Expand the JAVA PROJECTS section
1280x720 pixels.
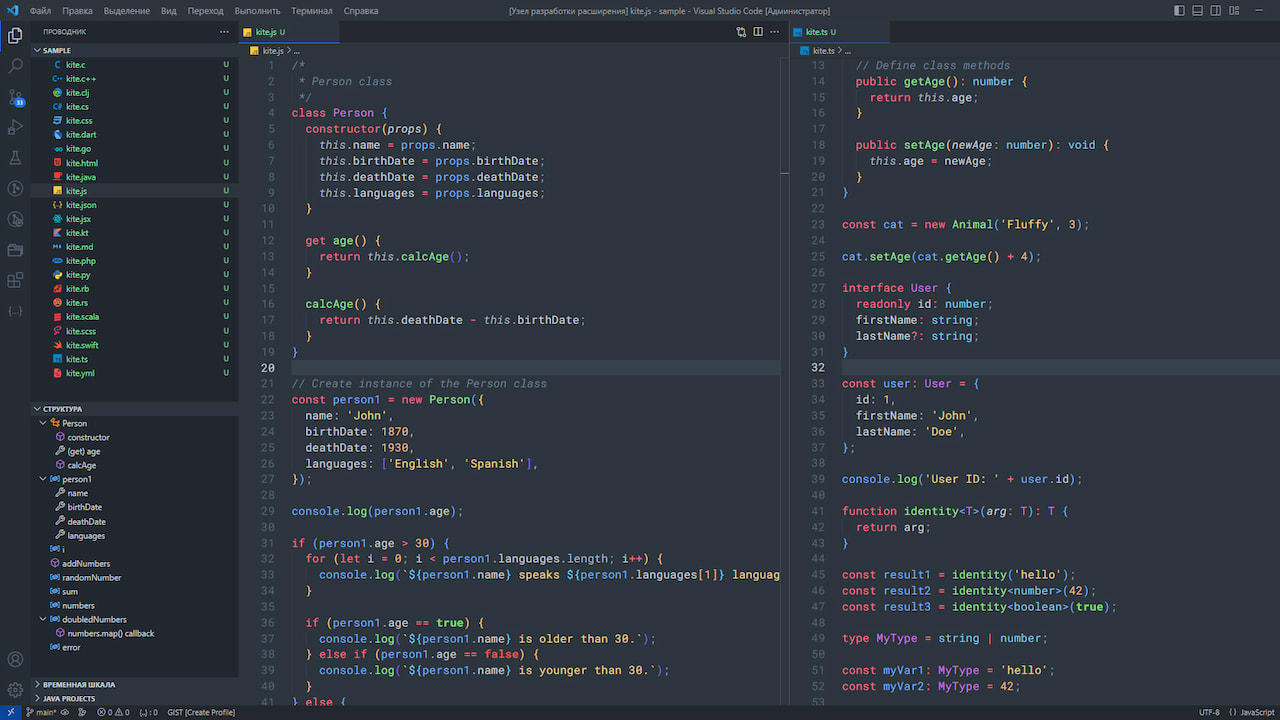pyautogui.click(x=69, y=699)
